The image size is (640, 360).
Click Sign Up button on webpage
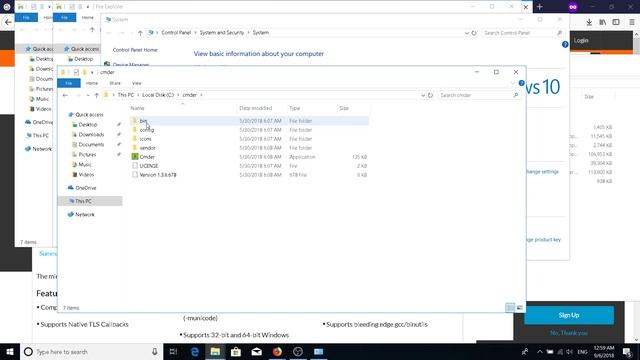point(569,315)
